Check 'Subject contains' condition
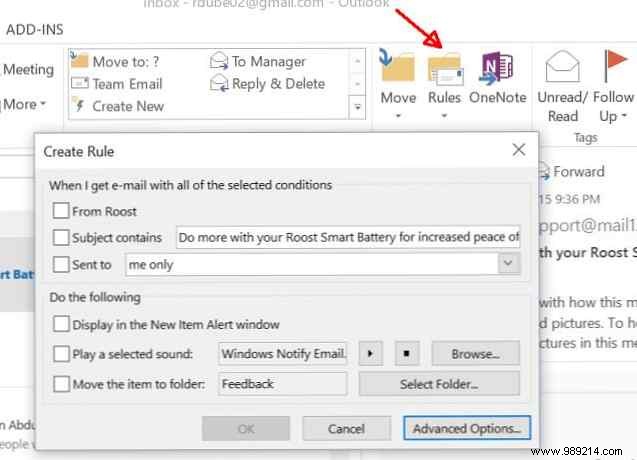The image size is (637, 460). pos(61,237)
